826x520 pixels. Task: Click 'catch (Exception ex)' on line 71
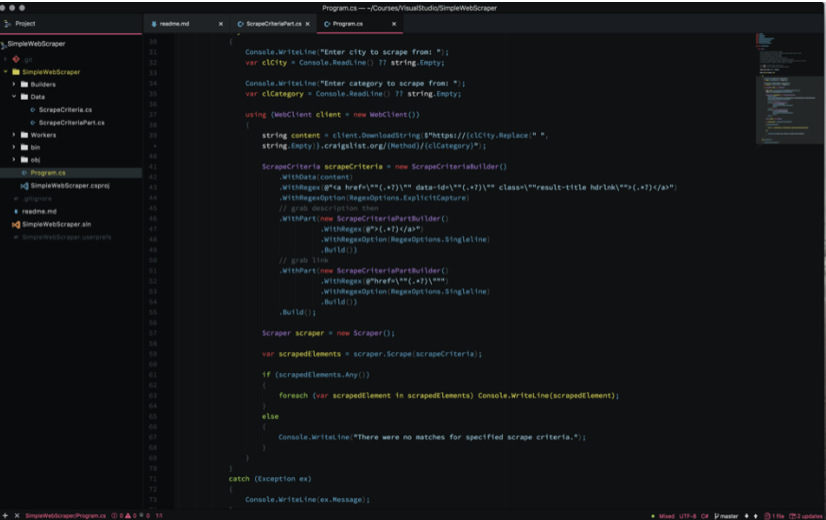tap(270, 479)
